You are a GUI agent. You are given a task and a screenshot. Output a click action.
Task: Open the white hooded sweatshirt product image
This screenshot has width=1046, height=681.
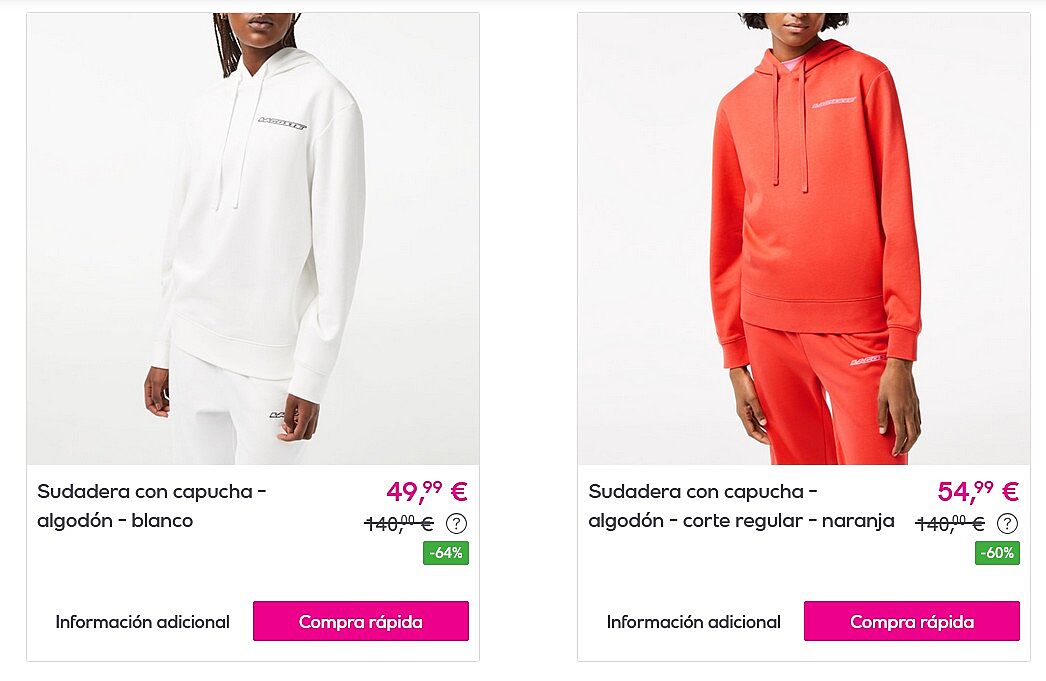tap(253, 239)
